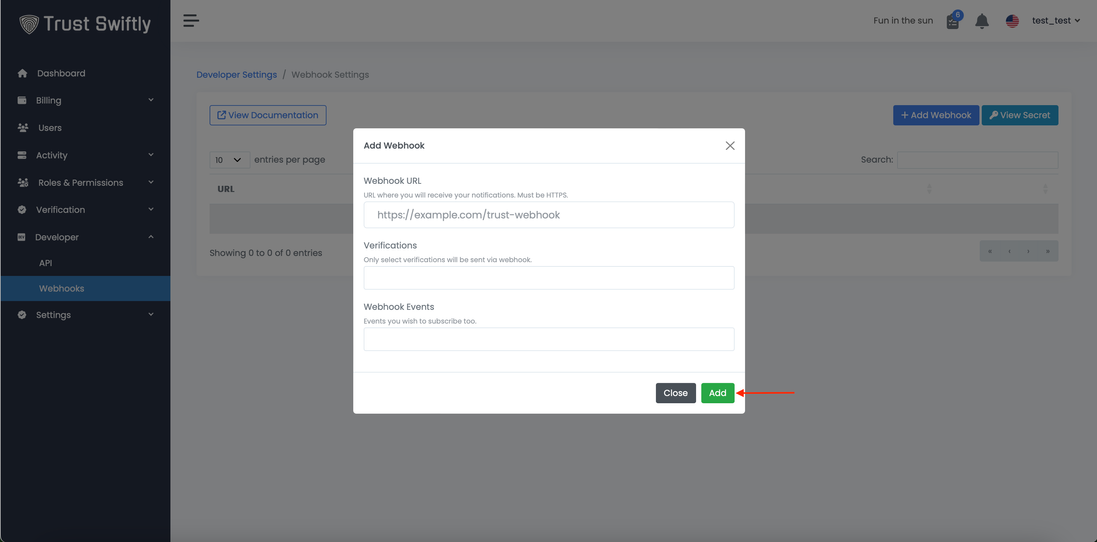Click the hamburger menu toggle icon

point(191,20)
